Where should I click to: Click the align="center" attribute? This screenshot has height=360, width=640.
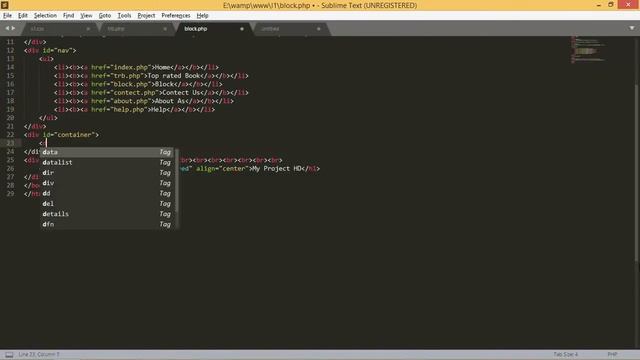[x=222, y=169]
